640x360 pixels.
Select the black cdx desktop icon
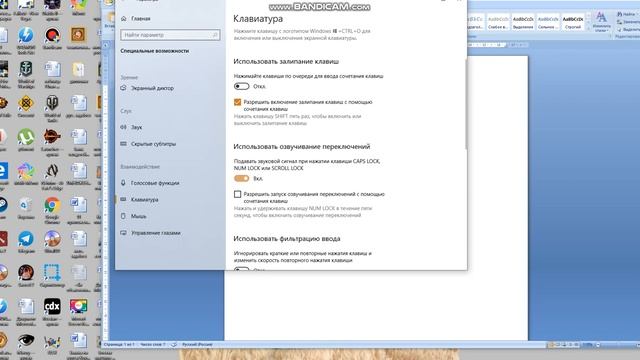coord(52,306)
